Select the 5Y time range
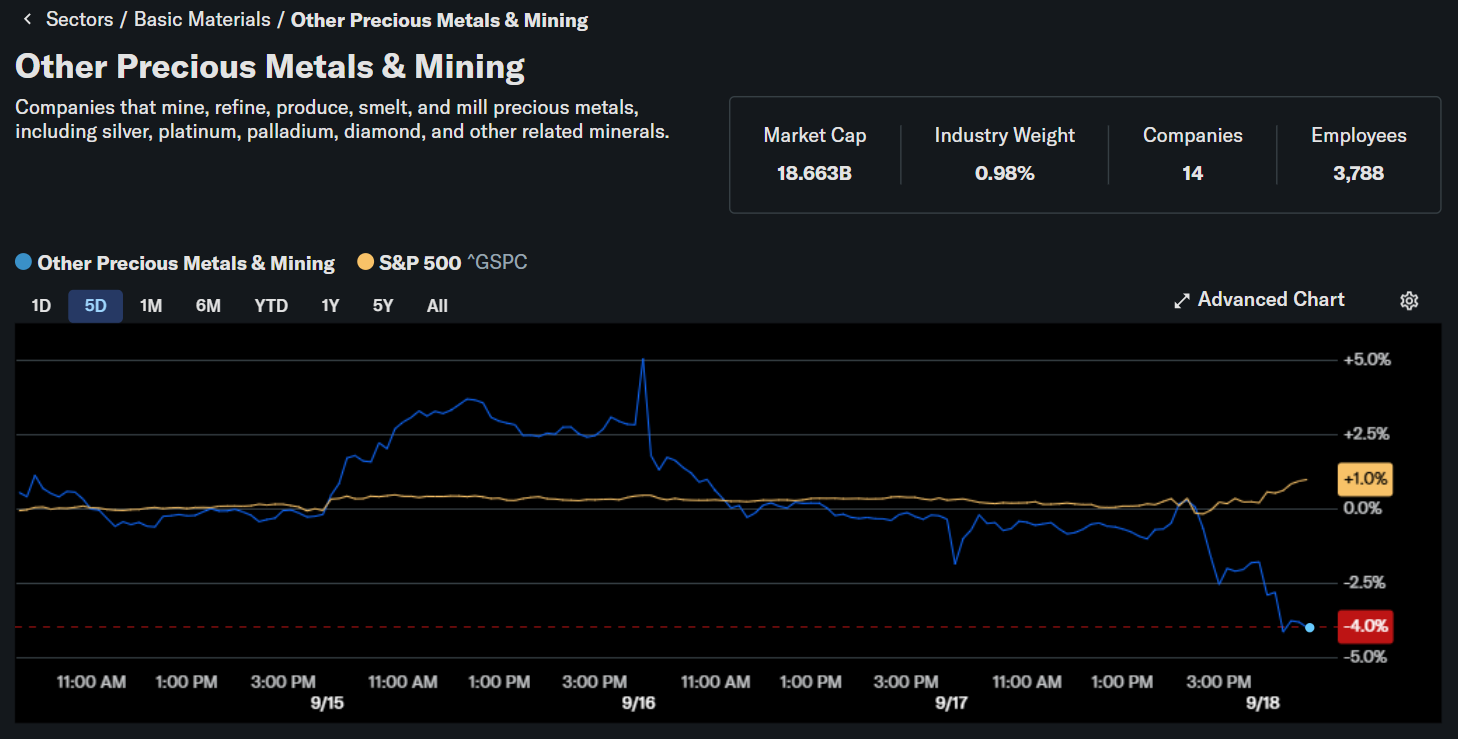The image size is (1458, 739). click(383, 306)
